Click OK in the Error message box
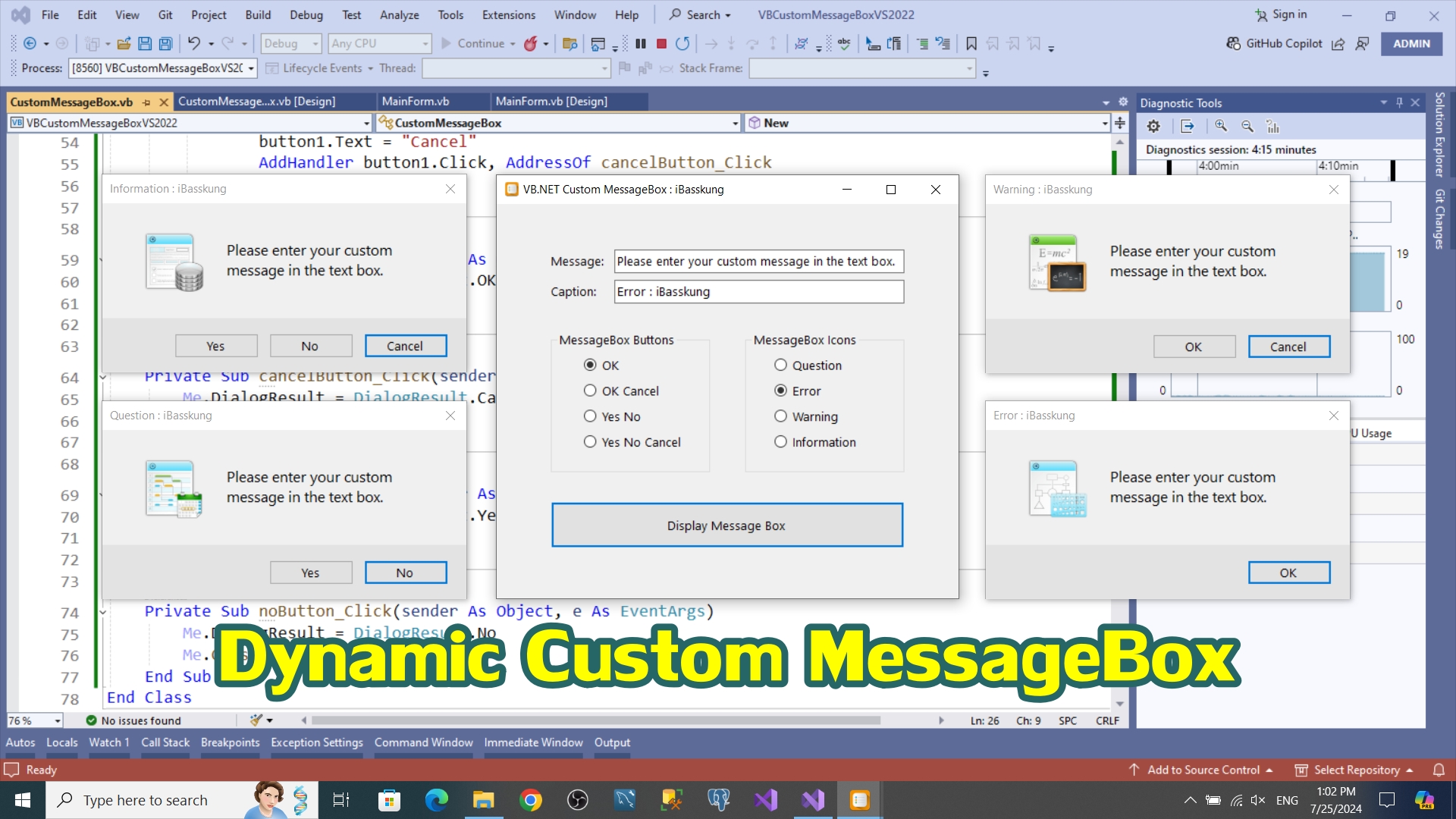This screenshot has width=1456, height=819. [1288, 573]
